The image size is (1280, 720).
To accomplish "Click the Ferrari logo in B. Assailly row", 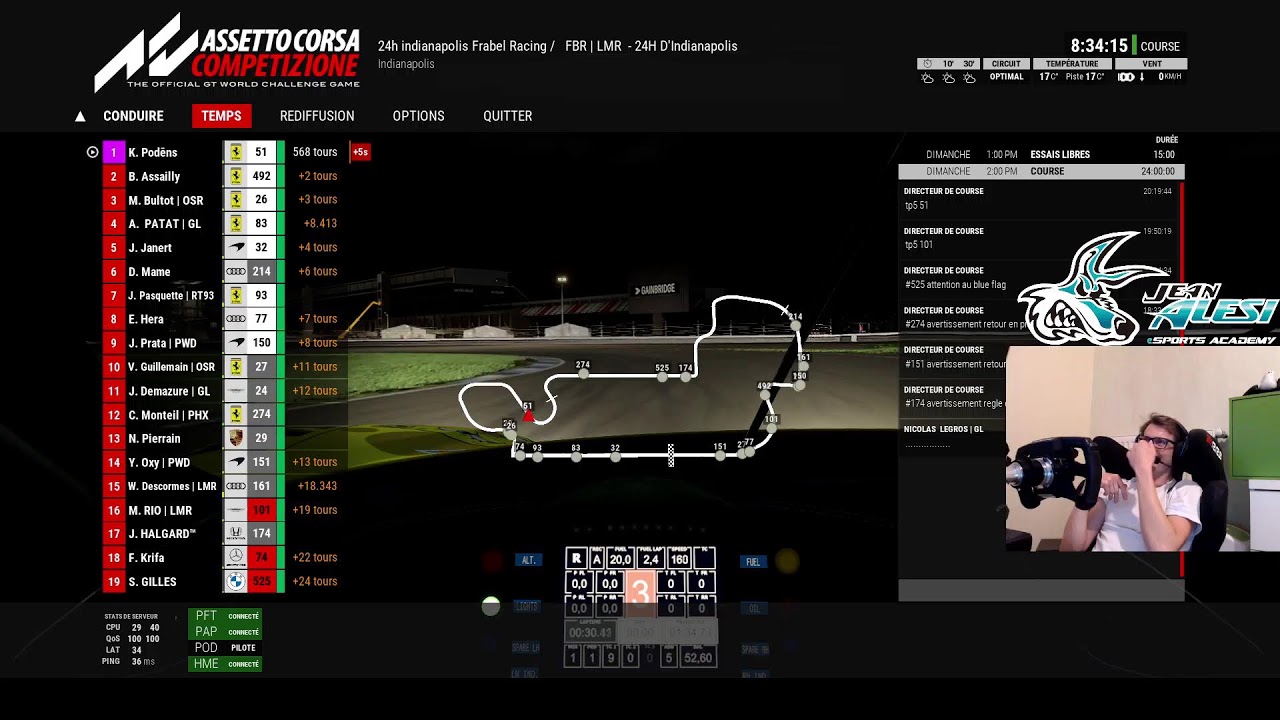I will [235, 176].
